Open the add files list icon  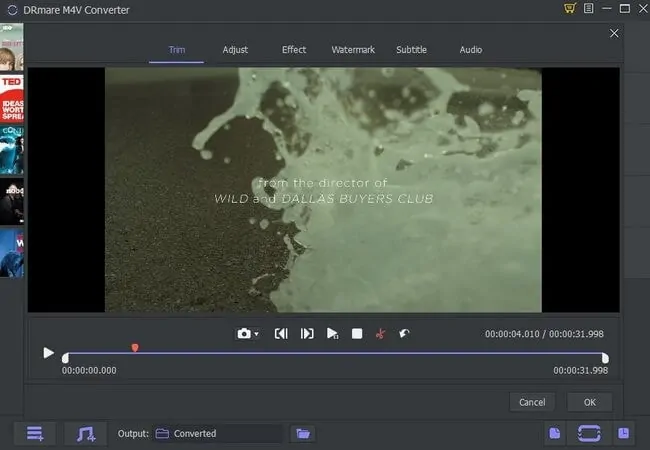coord(35,433)
